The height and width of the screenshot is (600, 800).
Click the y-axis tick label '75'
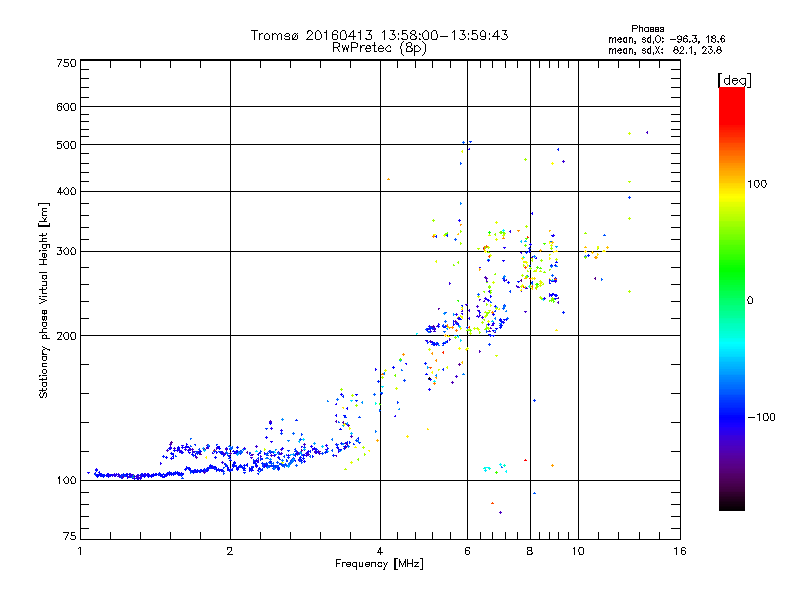[x=70, y=536]
